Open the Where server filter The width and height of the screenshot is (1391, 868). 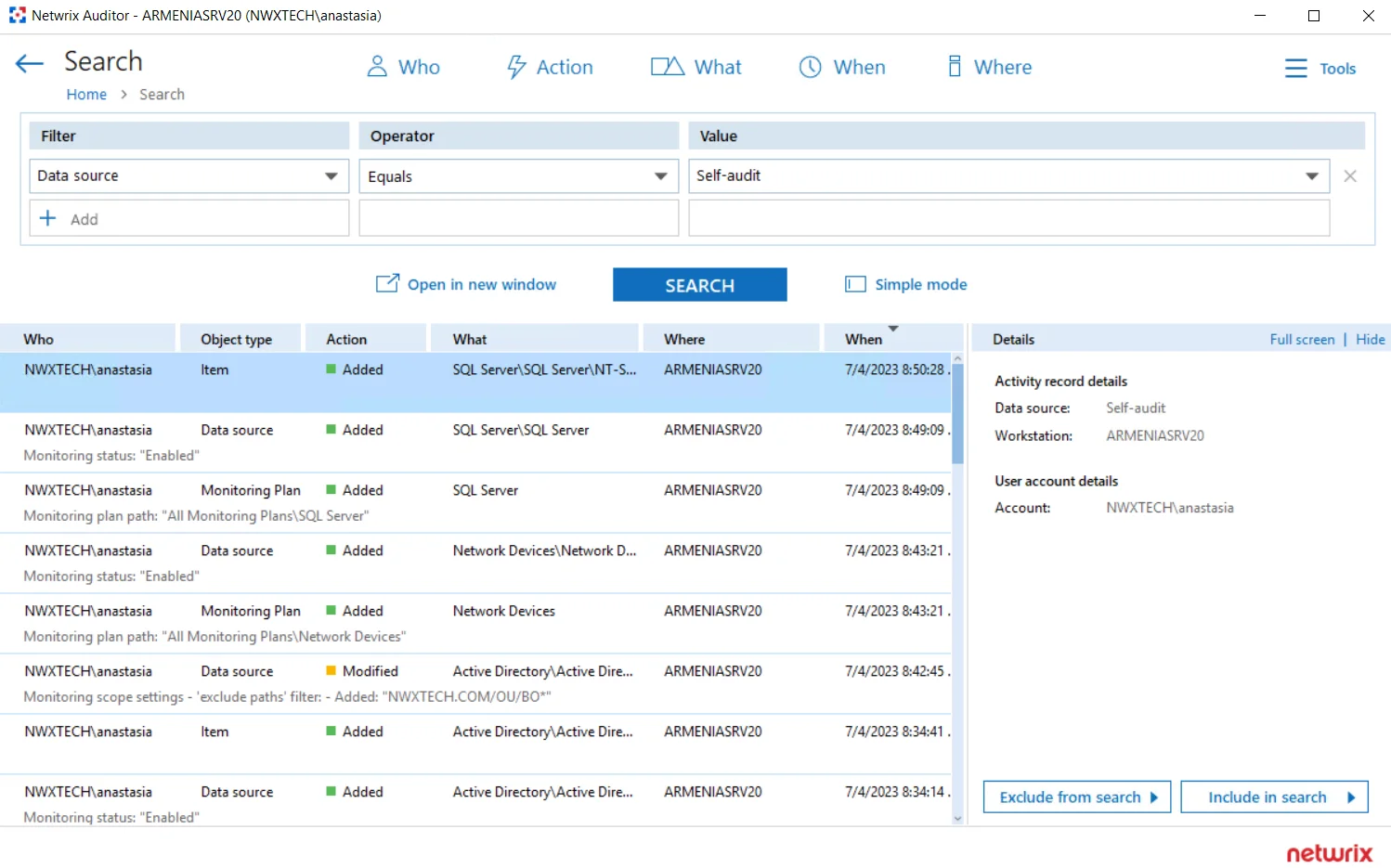pyautogui.click(x=955, y=67)
